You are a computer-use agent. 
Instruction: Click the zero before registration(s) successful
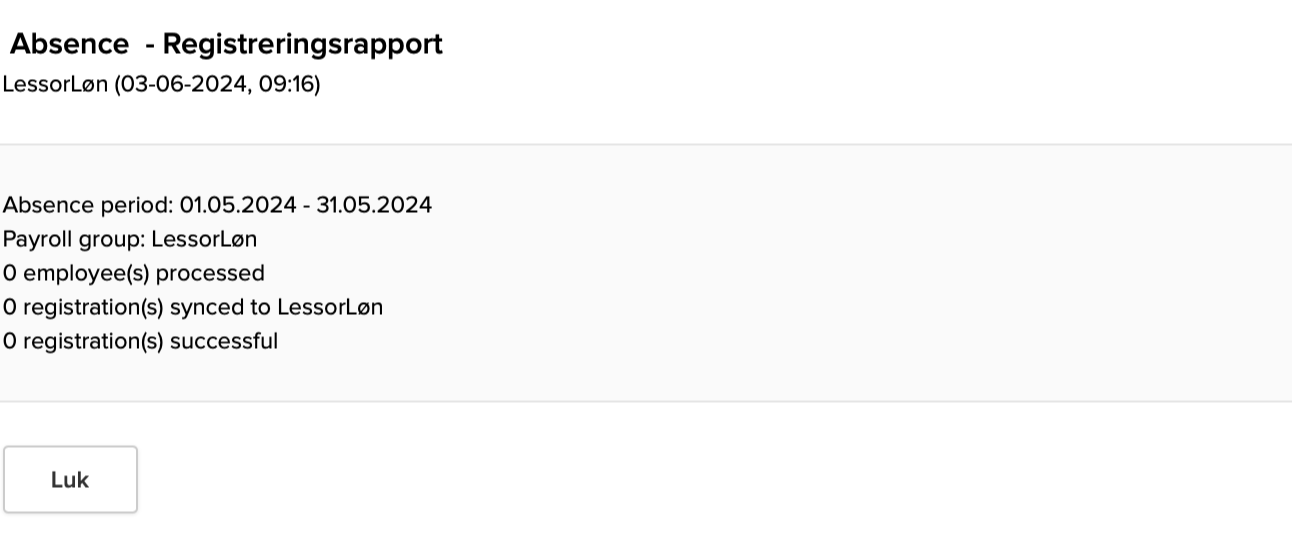pos(9,341)
